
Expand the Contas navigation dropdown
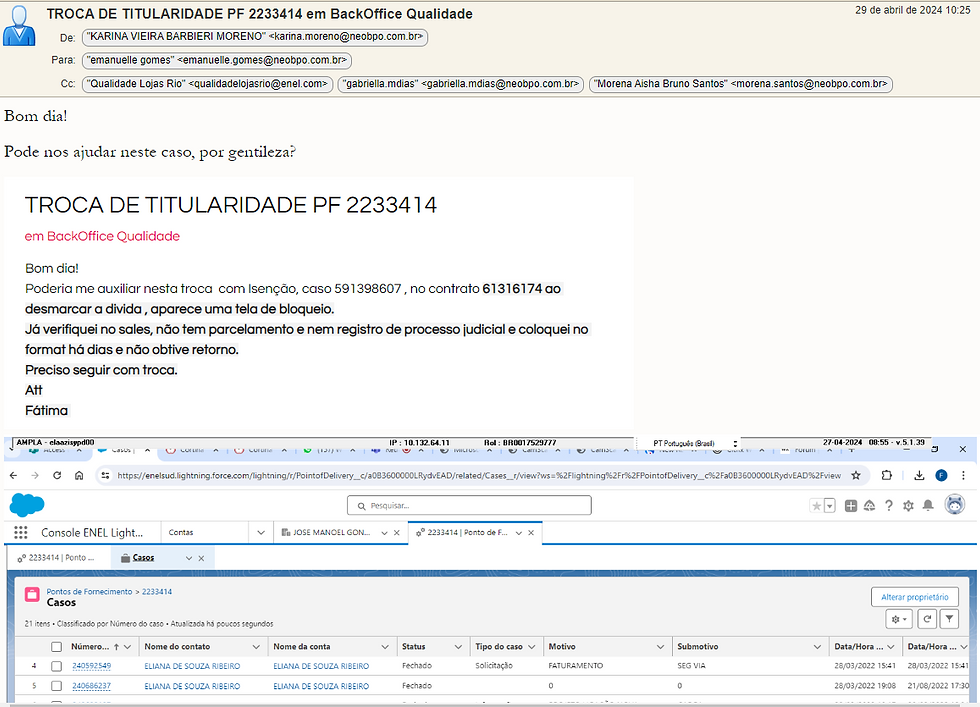coord(261,533)
